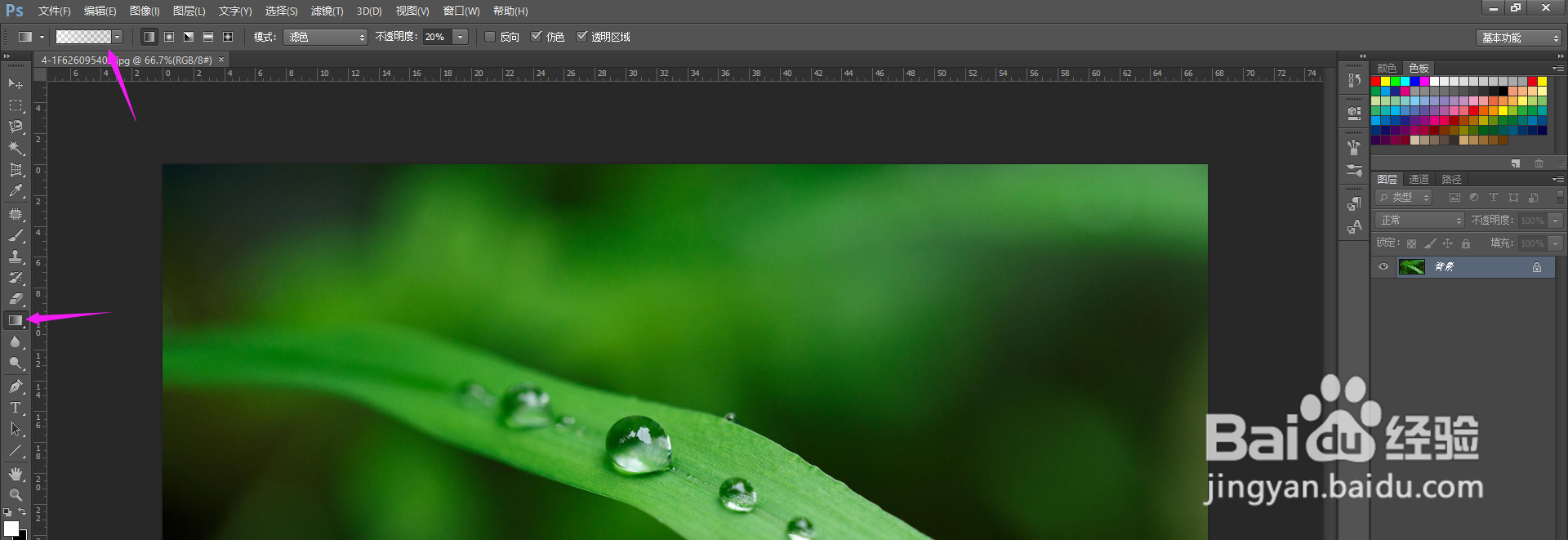Image resolution: width=1568 pixels, height=540 pixels.
Task: Open the Layers panel flyout menu
Action: [1557, 179]
